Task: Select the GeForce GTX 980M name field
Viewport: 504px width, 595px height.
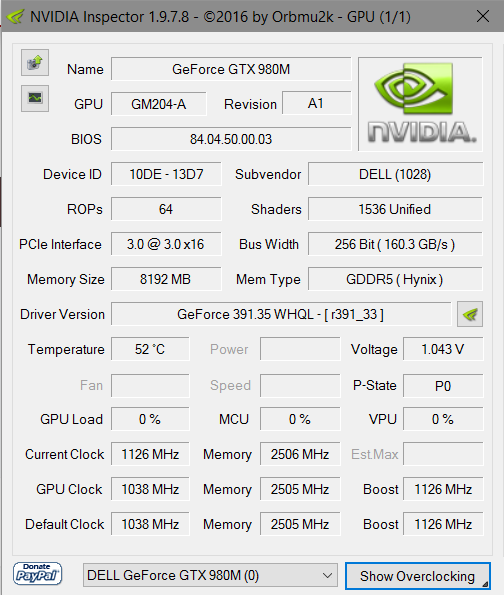Action: click(231, 69)
